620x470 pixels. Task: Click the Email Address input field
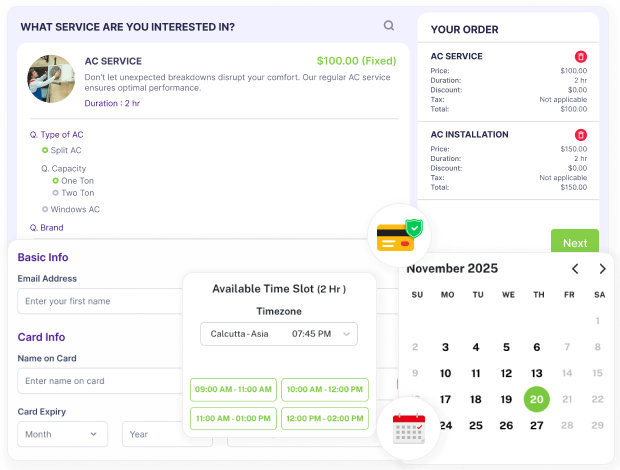(100, 301)
